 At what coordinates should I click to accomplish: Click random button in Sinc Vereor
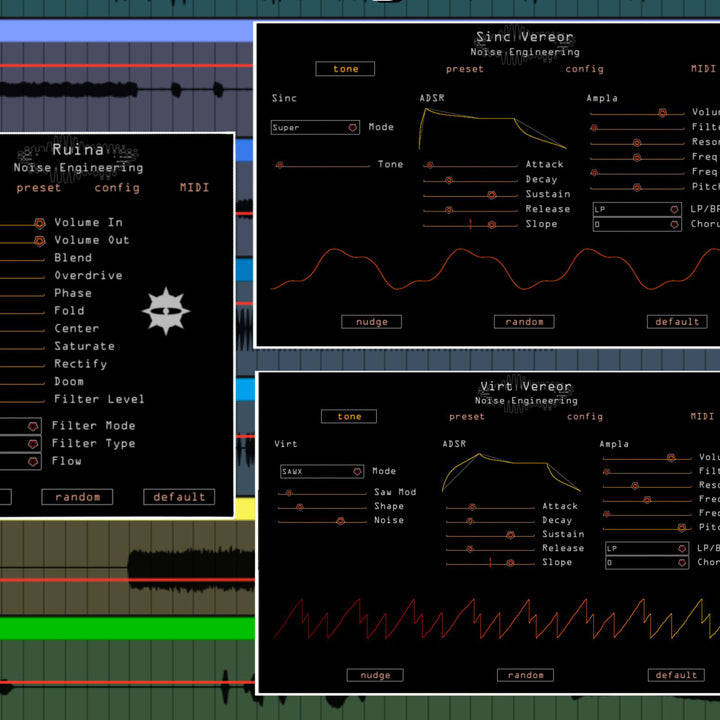(524, 322)
